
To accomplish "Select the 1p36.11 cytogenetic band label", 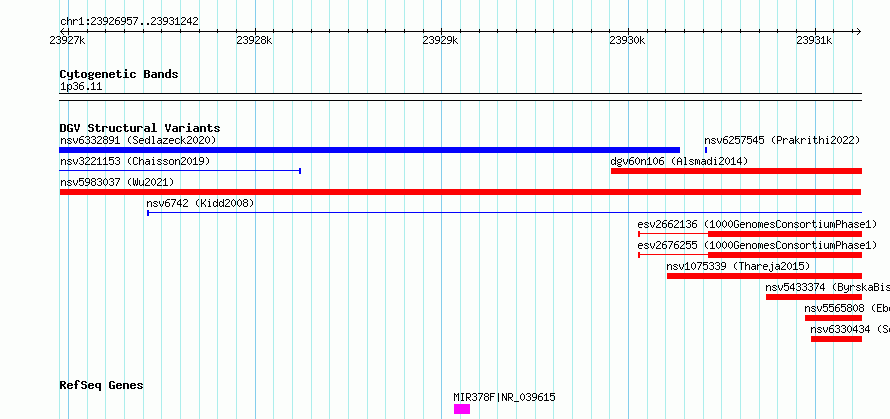I will tap(81, 87).
